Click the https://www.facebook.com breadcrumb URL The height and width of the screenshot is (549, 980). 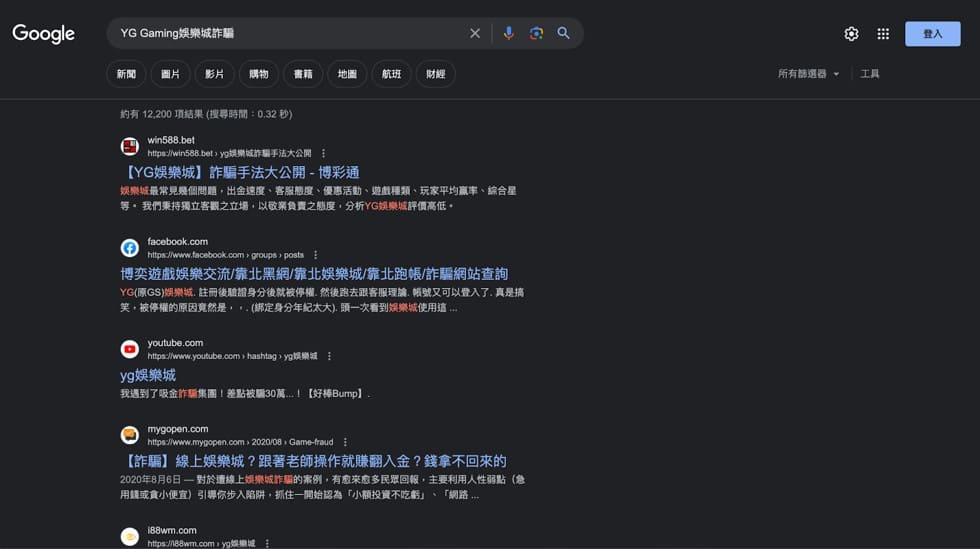point(226,255)
